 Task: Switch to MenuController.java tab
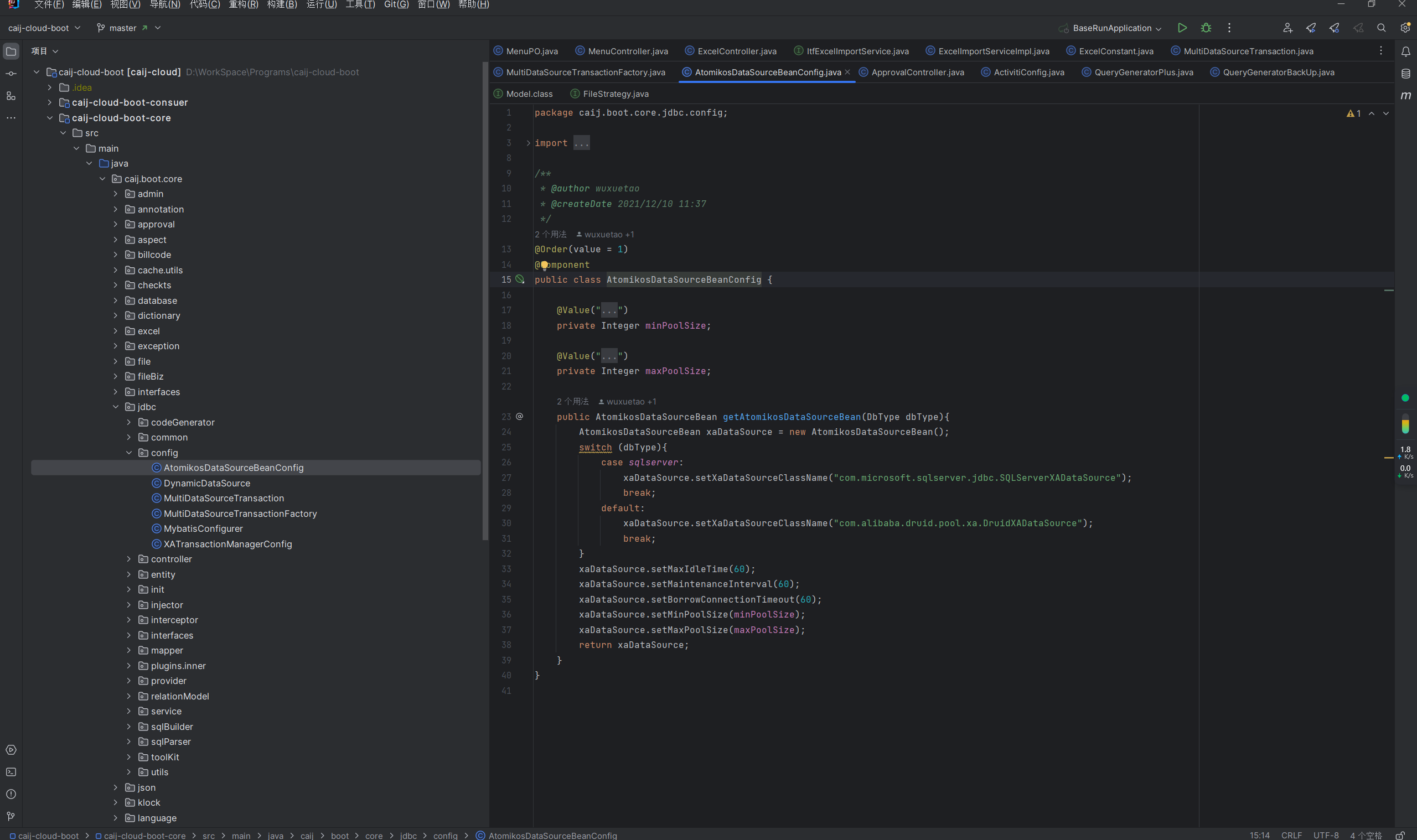[x=622, y=51]
